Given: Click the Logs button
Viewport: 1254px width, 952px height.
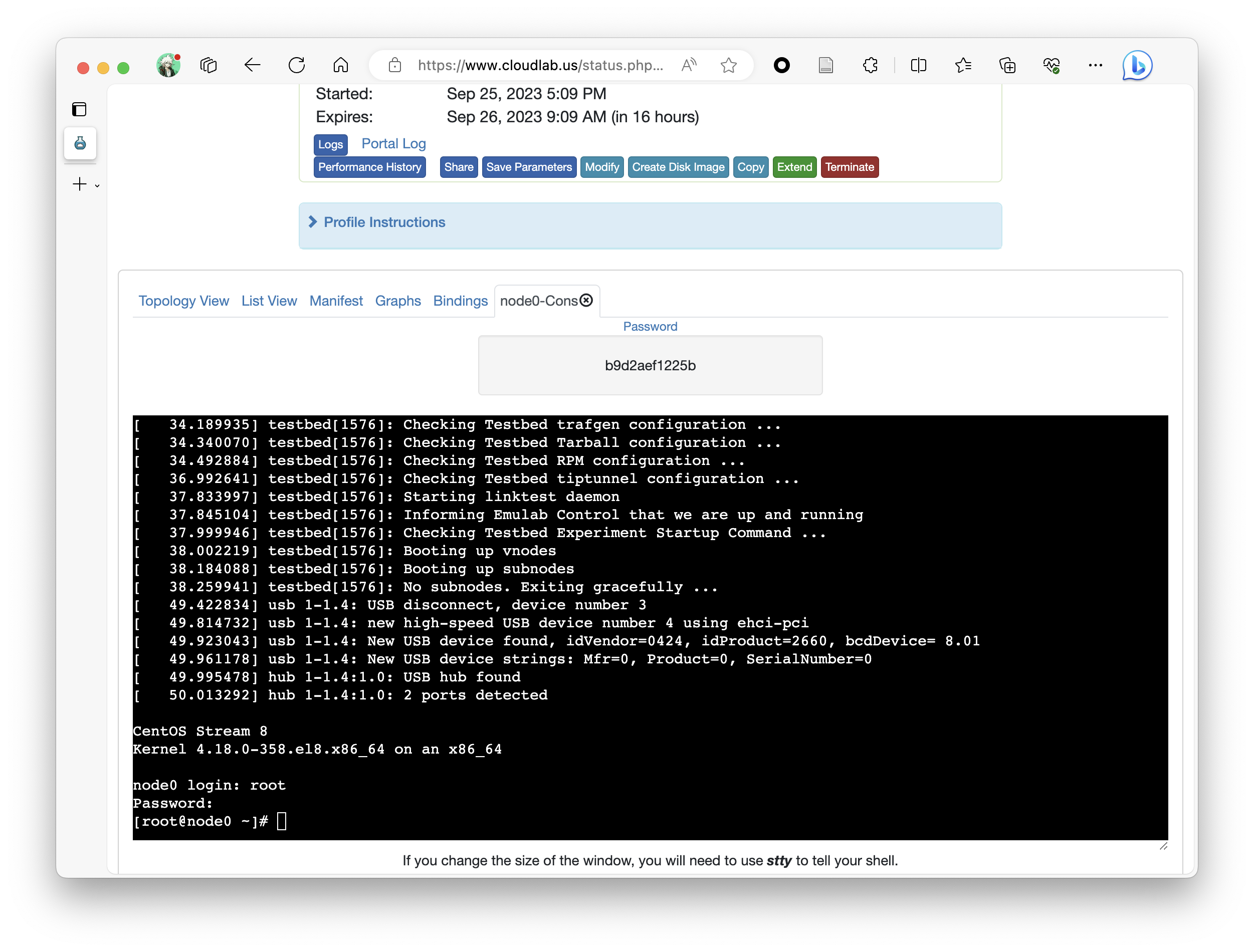Looking at the screenshot, I should [x=330, y=144].
